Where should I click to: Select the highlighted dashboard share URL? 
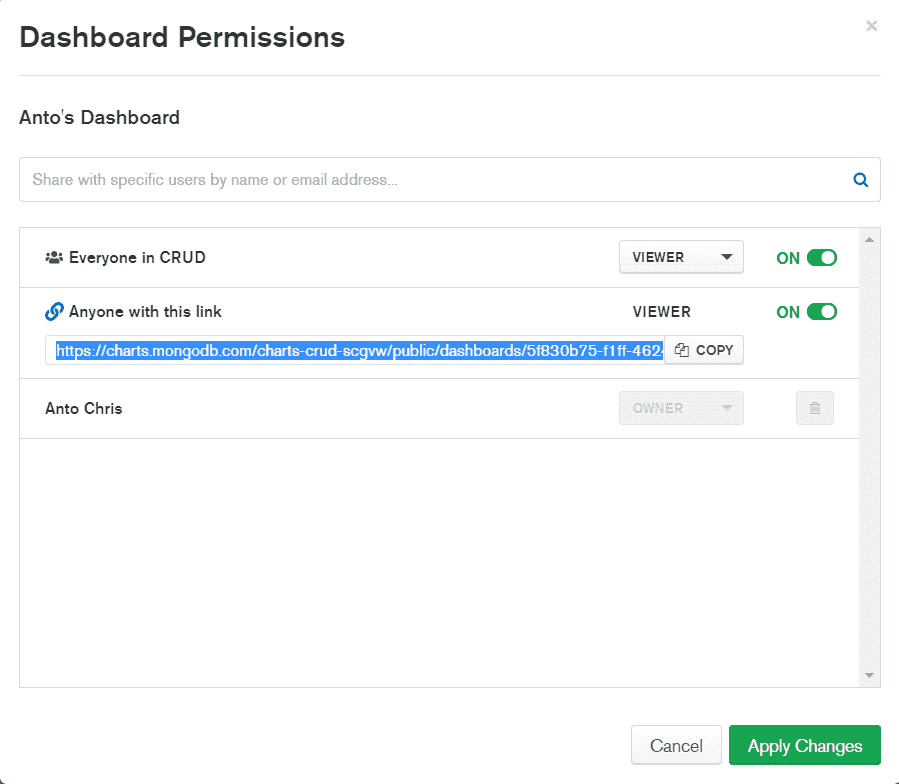[x=360, y=350]
